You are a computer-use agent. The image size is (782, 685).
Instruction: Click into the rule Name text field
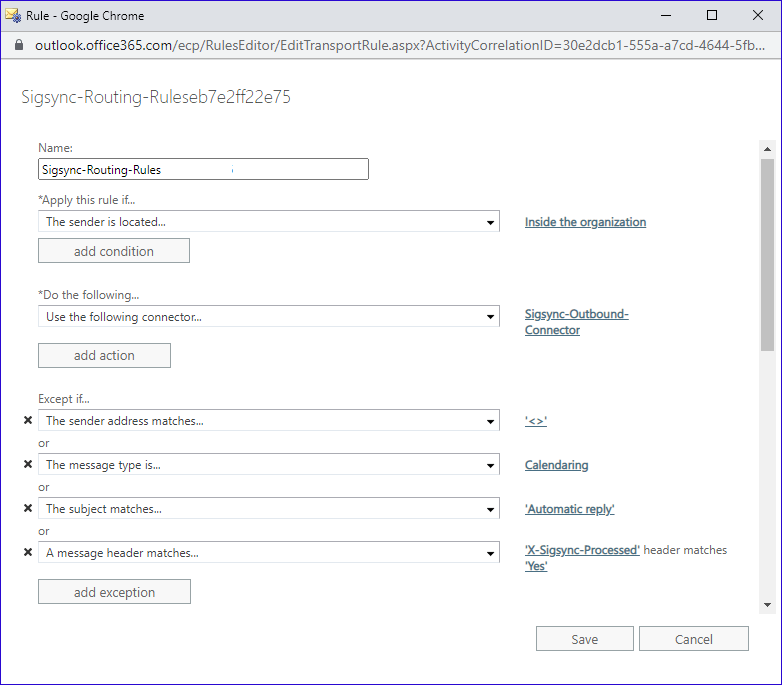coord(203,170)
